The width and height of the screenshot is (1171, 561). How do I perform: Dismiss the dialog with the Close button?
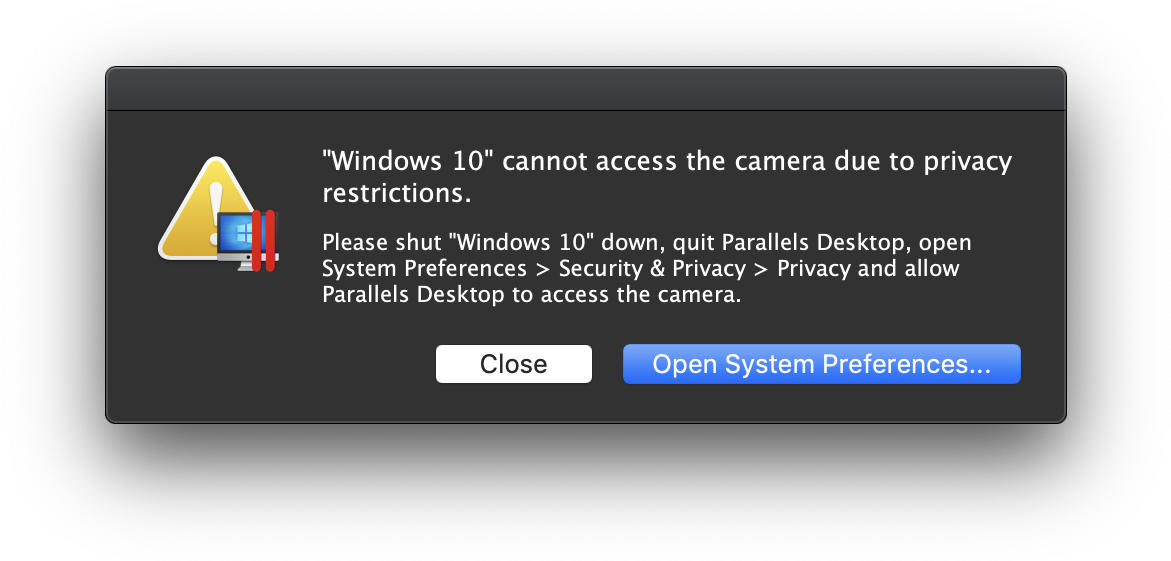514,364
